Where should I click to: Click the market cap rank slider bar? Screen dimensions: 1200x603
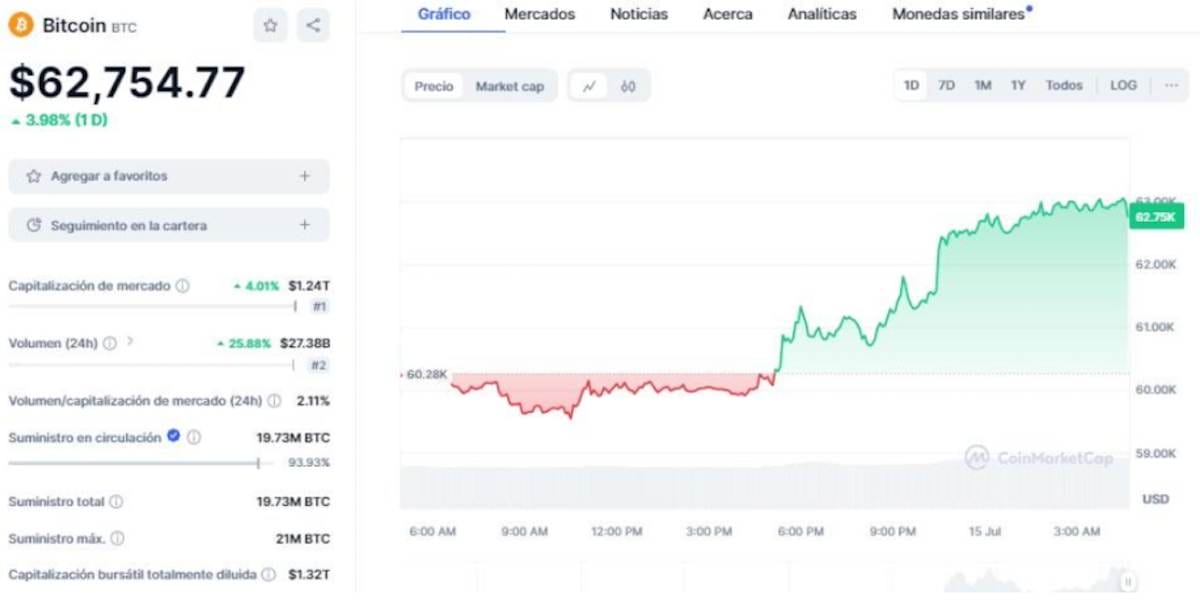(x=153, y=306)
